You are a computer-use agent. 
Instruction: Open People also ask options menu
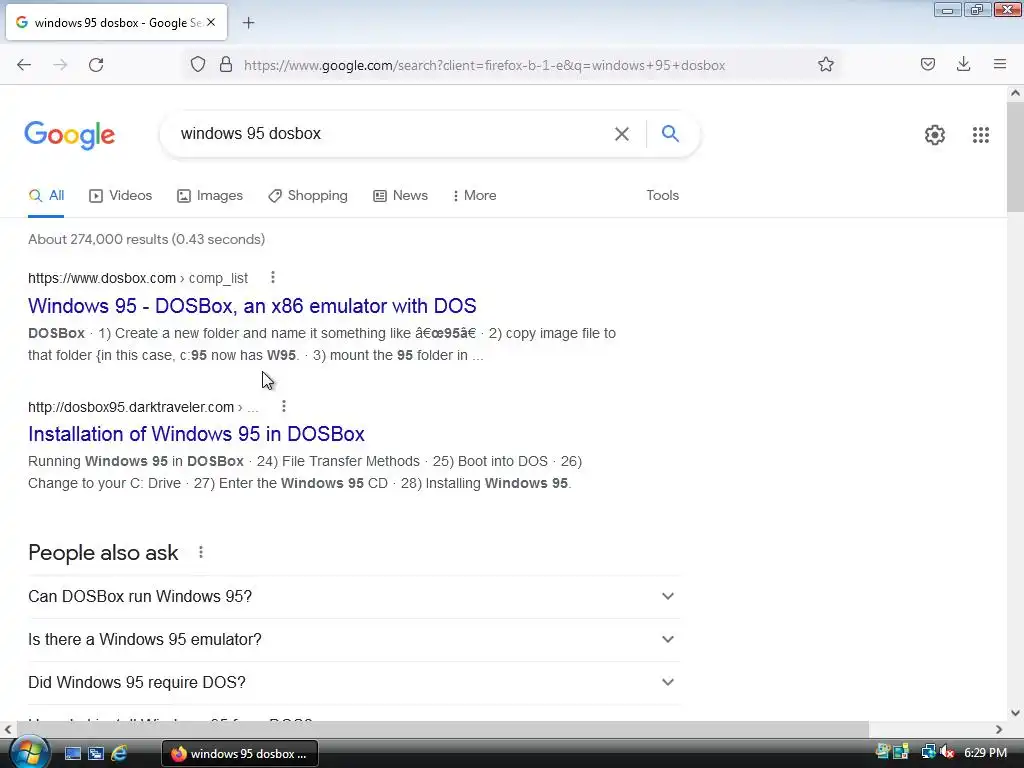point(201,552)
